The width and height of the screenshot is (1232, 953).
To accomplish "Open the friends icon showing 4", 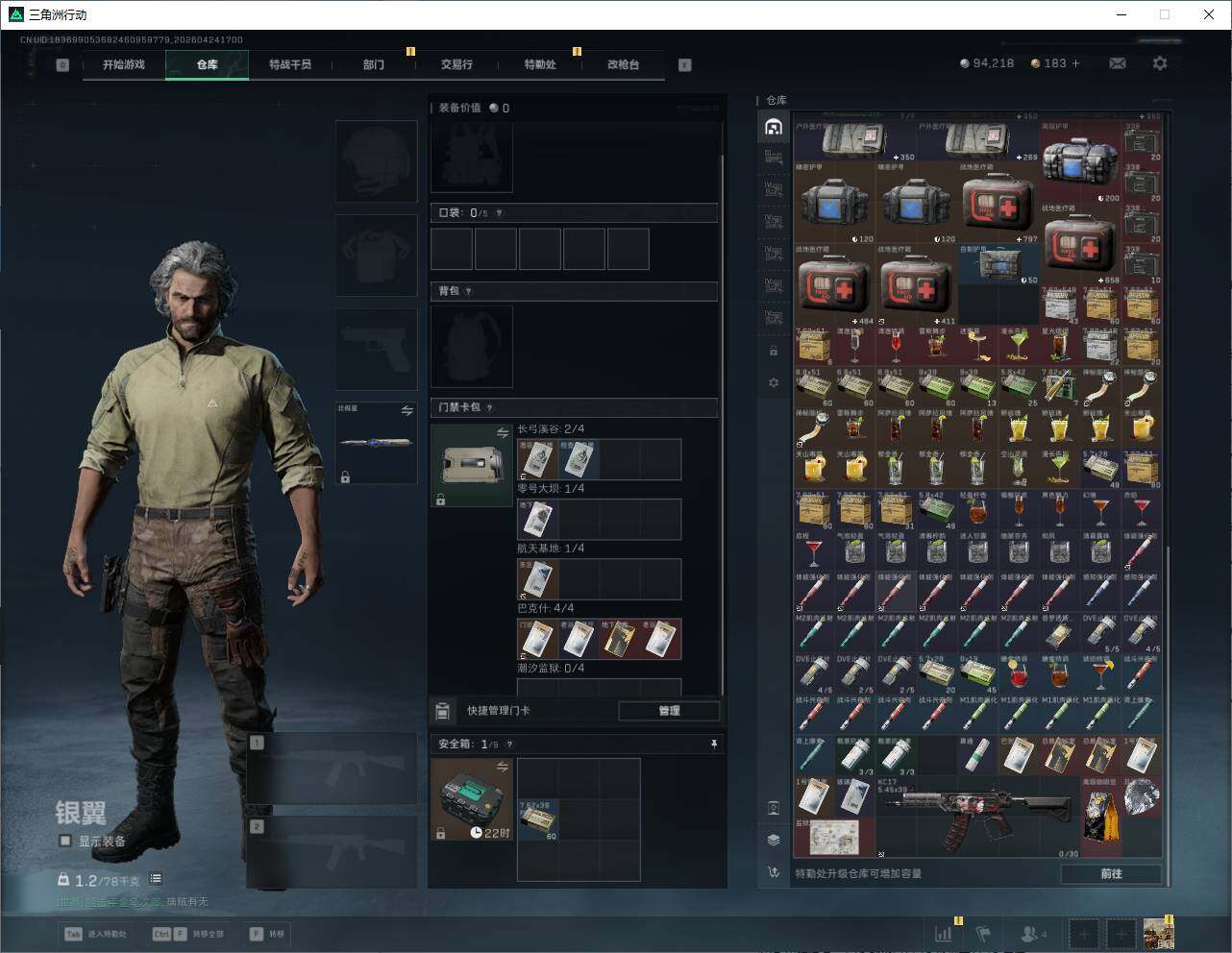I will [1033, 933].
